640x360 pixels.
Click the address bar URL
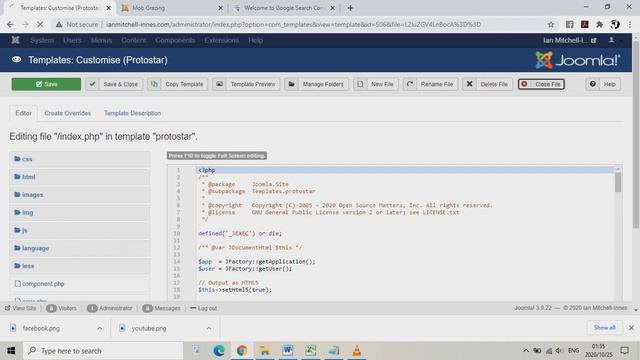pyautogui.click(x=293, y=24)
